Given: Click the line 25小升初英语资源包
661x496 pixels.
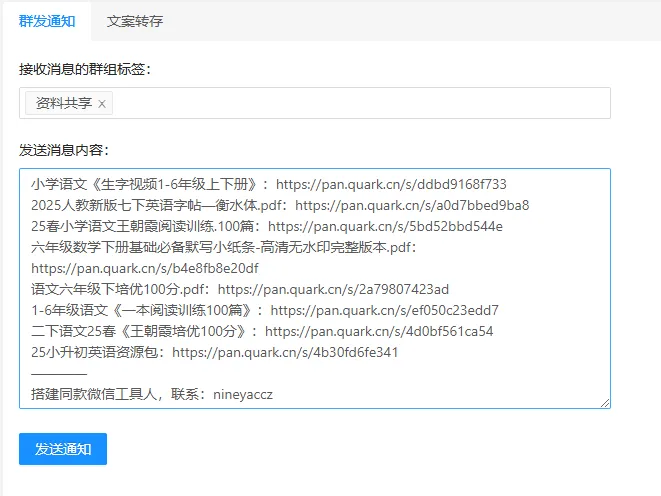Looking at the screenshot, I should (x=215, y=352).
